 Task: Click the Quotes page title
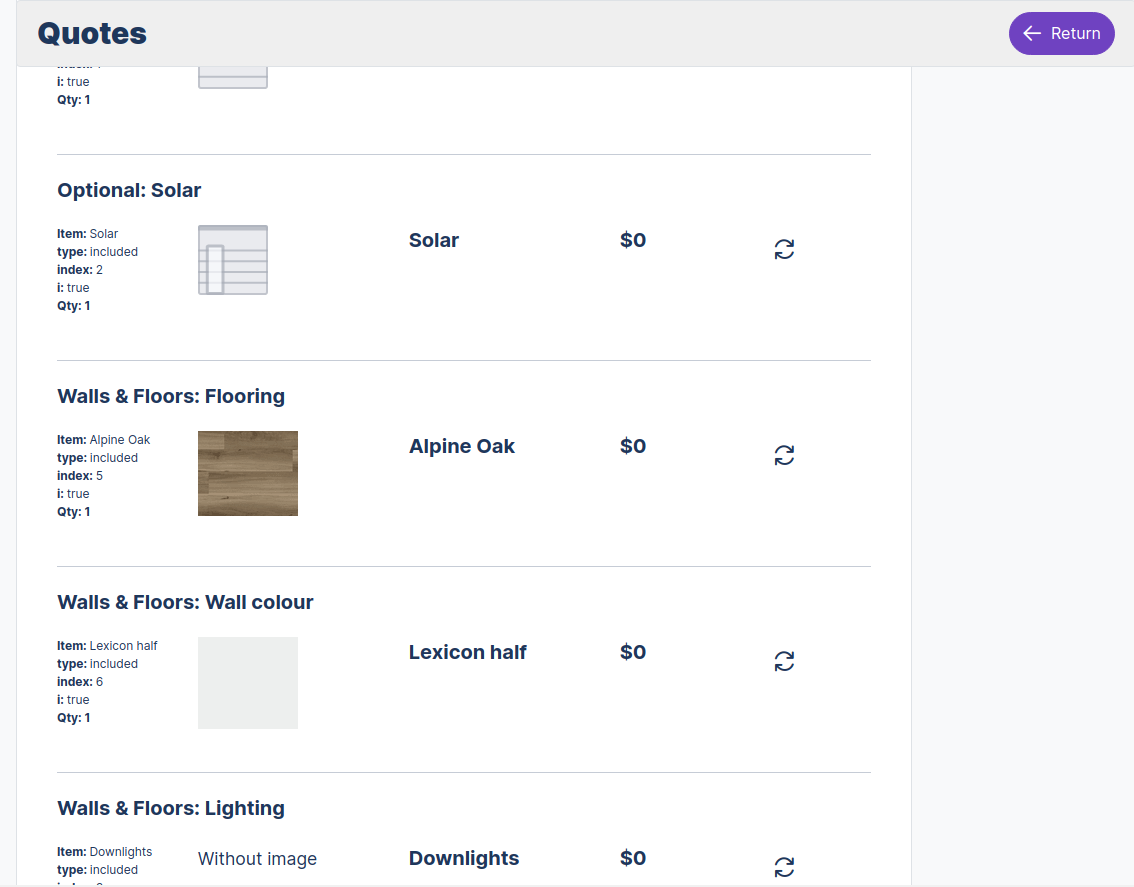tap(92, 33)
